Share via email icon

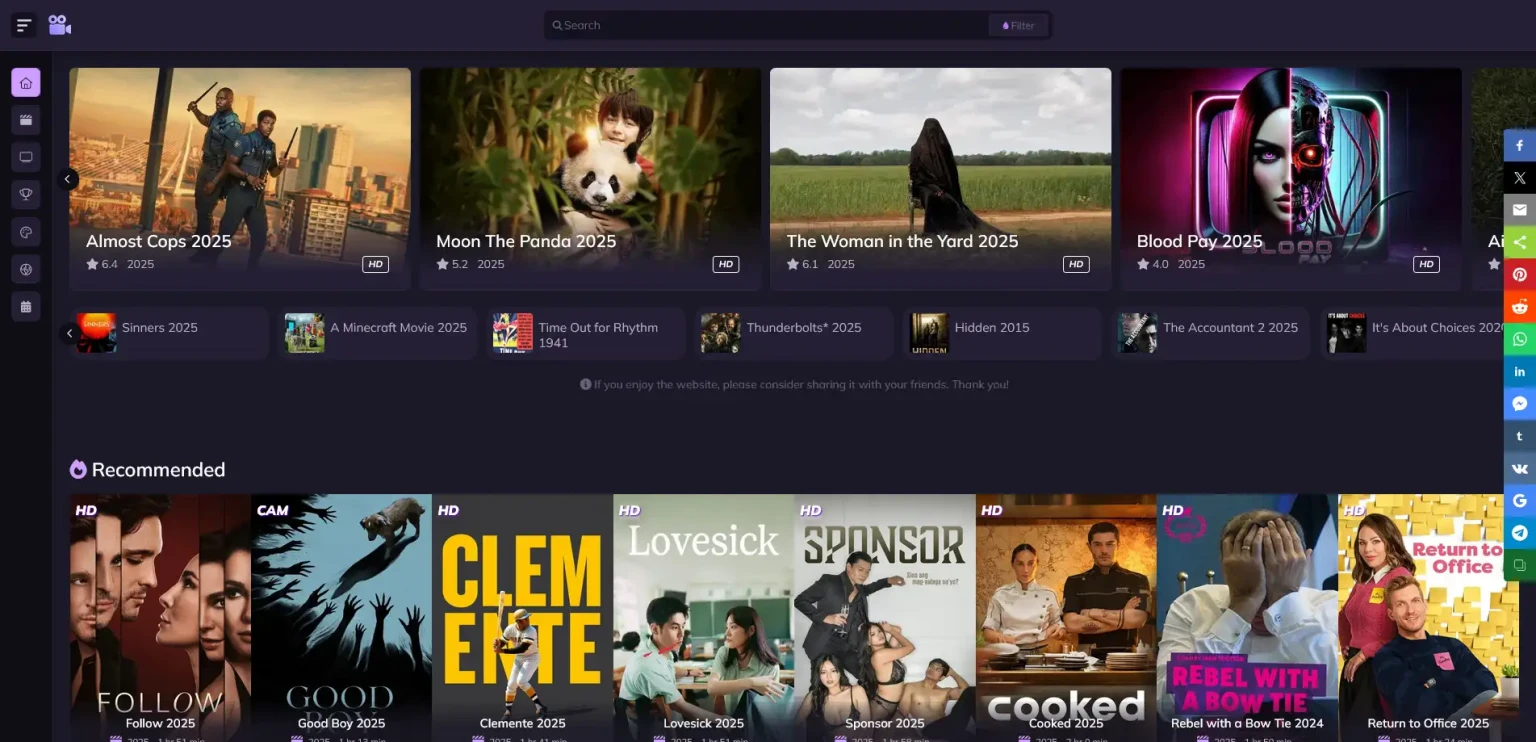coord(1520,210)
